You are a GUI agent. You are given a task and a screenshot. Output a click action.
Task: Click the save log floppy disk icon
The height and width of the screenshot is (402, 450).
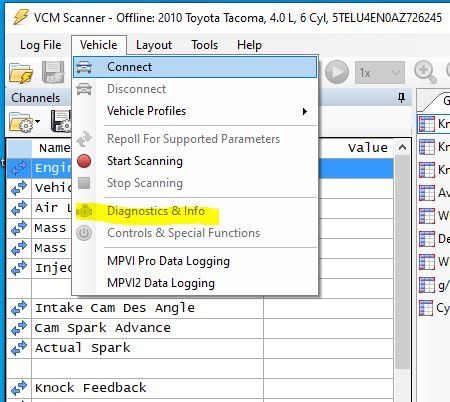point(53,72)
